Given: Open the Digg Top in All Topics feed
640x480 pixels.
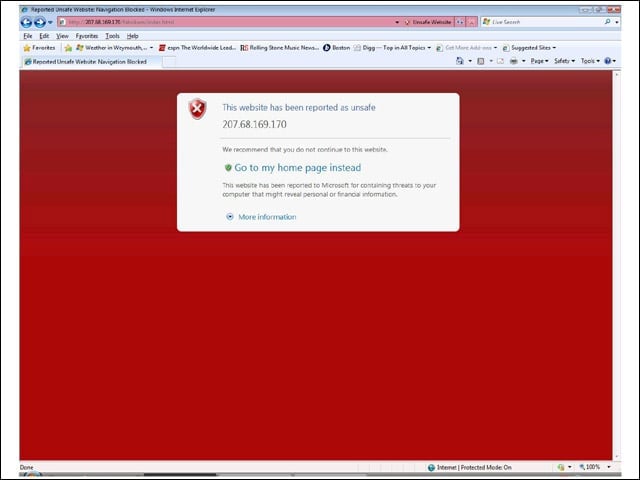Looking at the screenshot, I should click(x=389, y=48).
